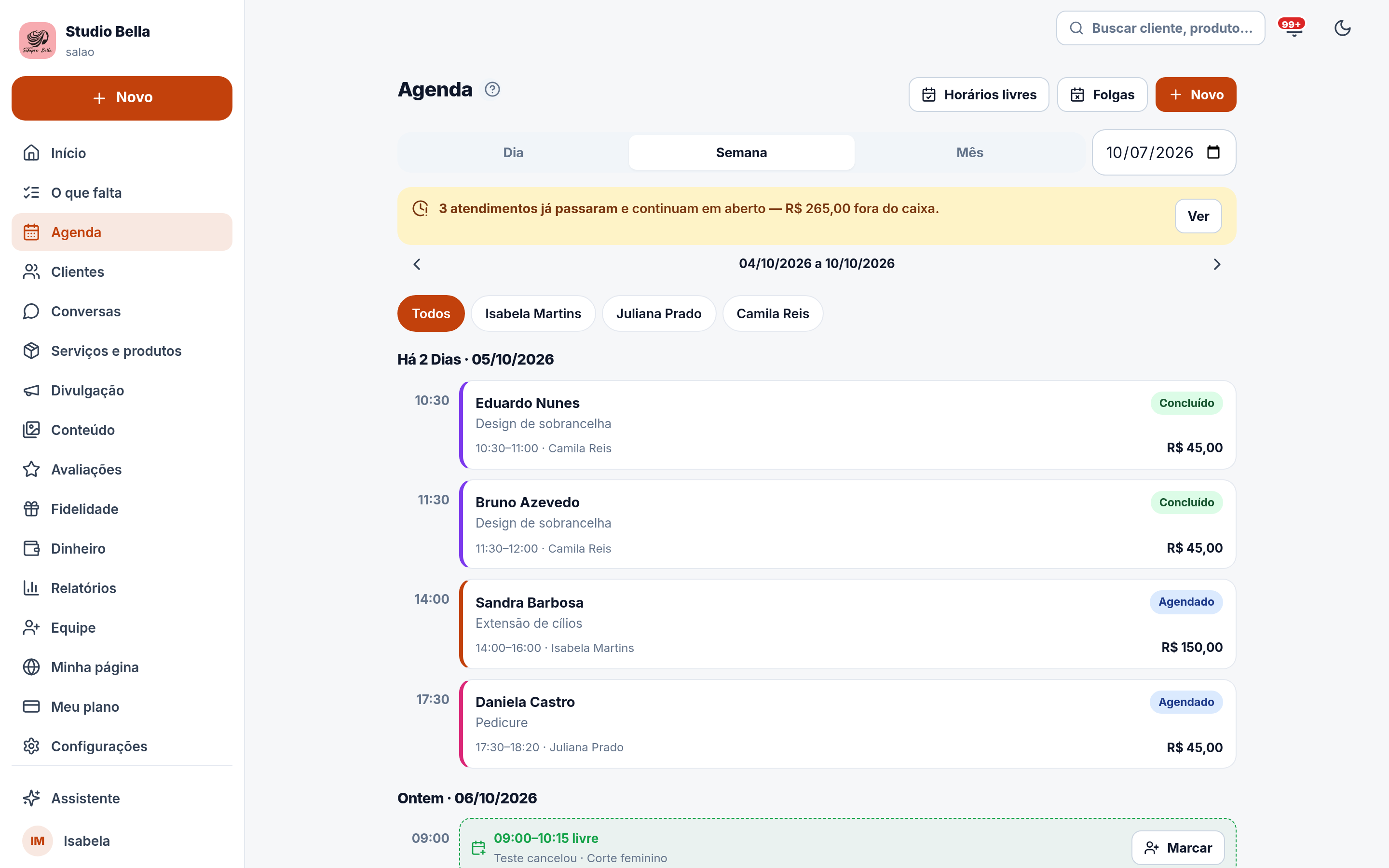Click the Agenda help question icon
Screen dimensions: 1389x868
tap(492, 90)
